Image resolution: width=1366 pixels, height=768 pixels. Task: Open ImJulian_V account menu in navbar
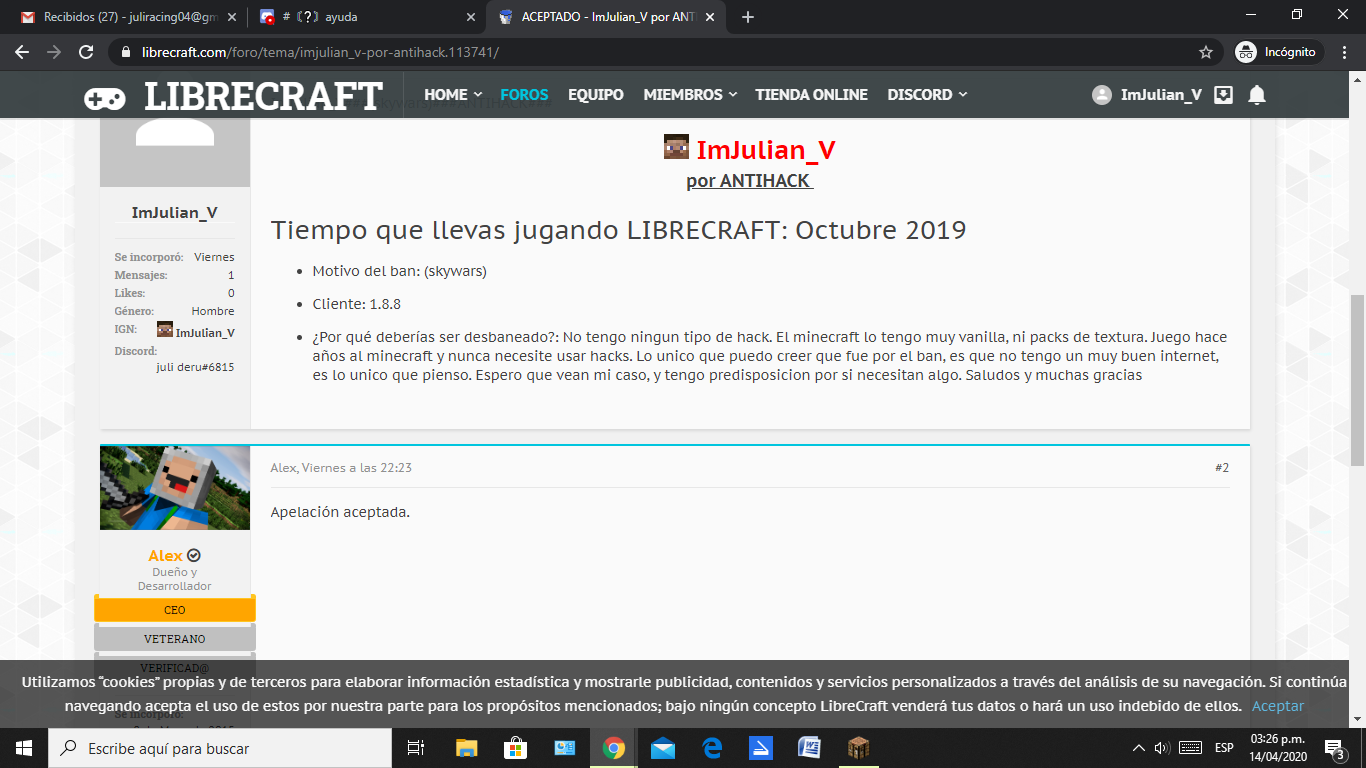coord(1161,95)
